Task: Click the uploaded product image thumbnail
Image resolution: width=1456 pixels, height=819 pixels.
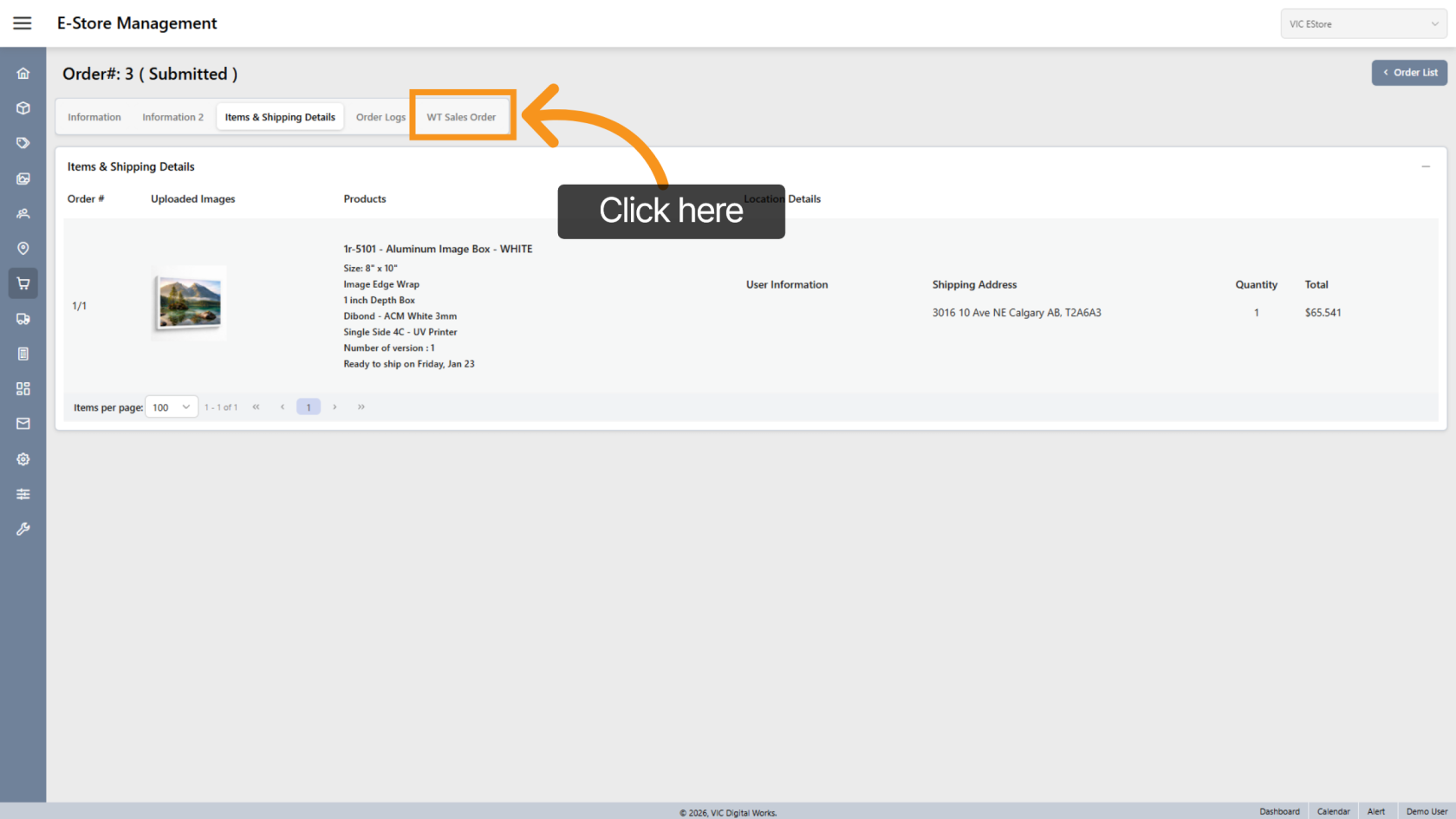Action: pyautogui.click(x=189, y=303)
